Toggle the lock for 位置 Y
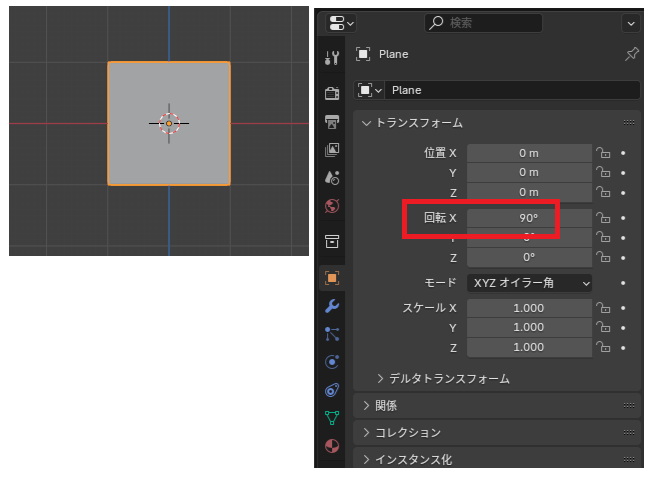The width and height of the screenshot is (652, 479). coord(603,172)
